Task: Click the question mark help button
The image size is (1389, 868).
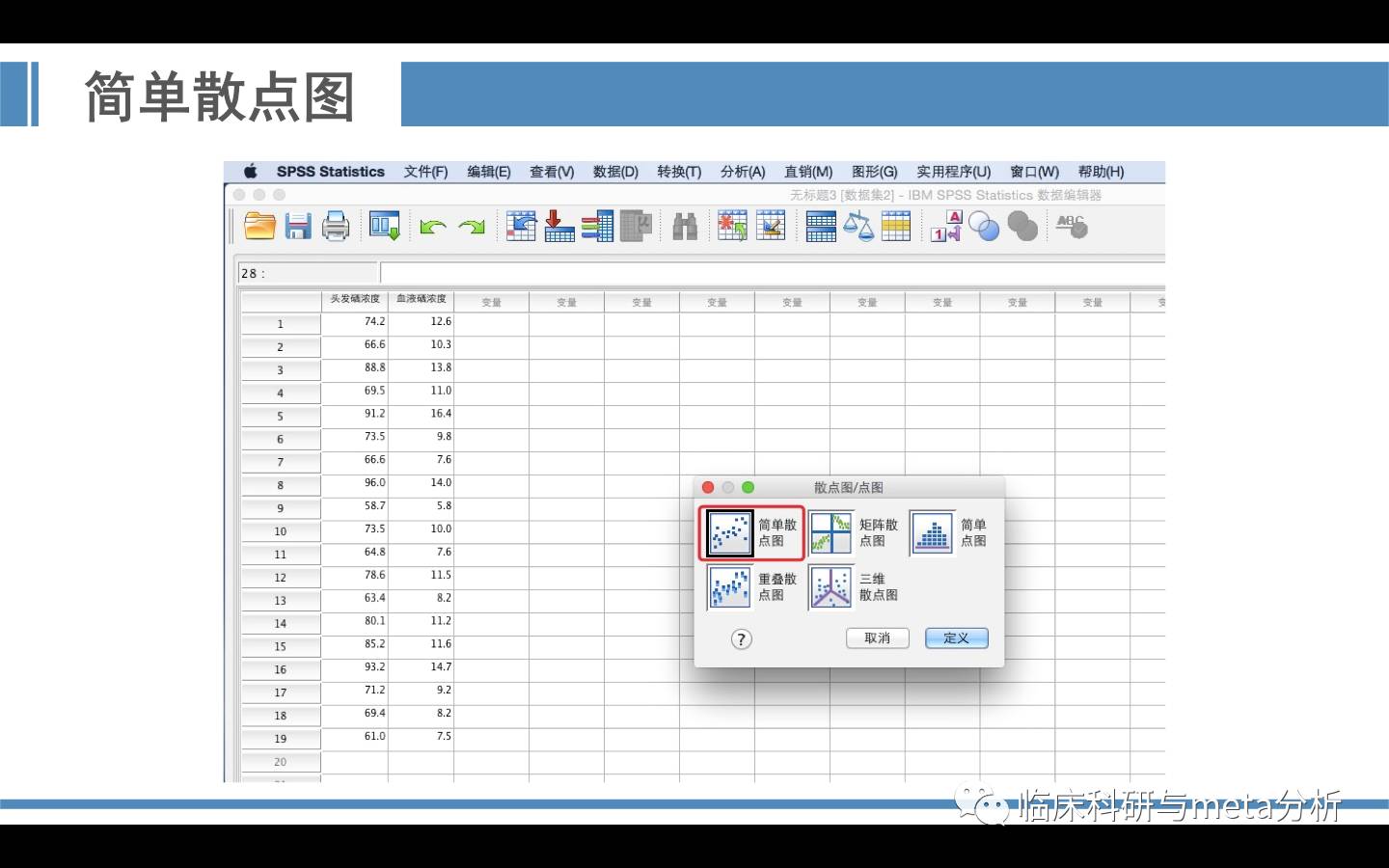Action: 741,639
